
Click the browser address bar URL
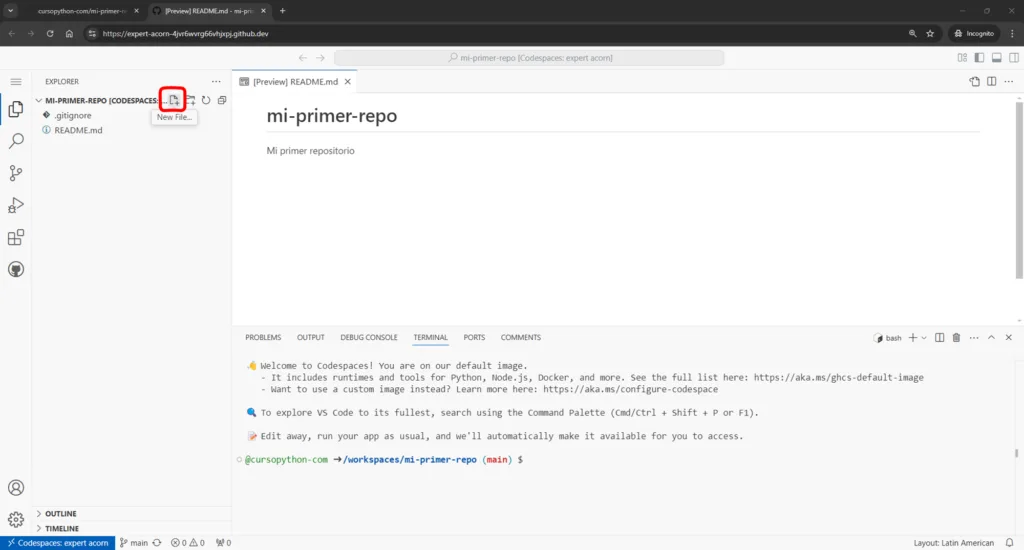[x=185, y=33]
